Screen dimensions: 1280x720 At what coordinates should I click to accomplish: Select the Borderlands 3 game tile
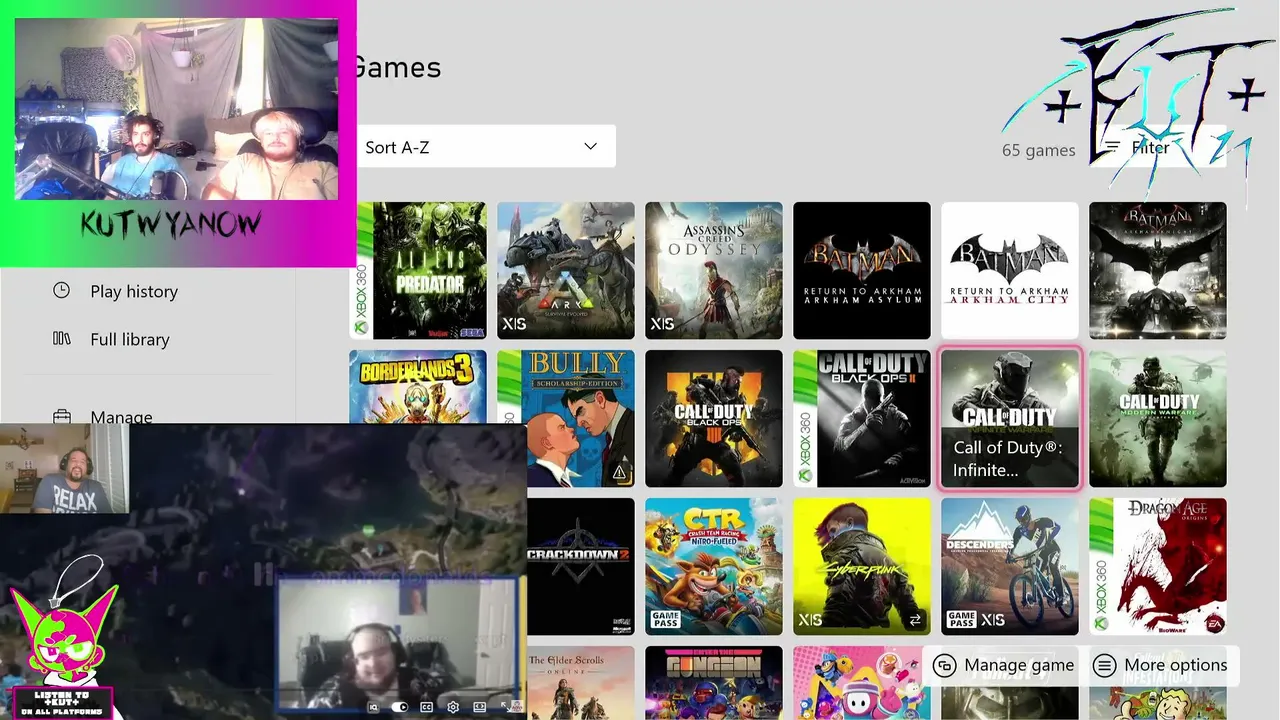[x=418, y=387]
